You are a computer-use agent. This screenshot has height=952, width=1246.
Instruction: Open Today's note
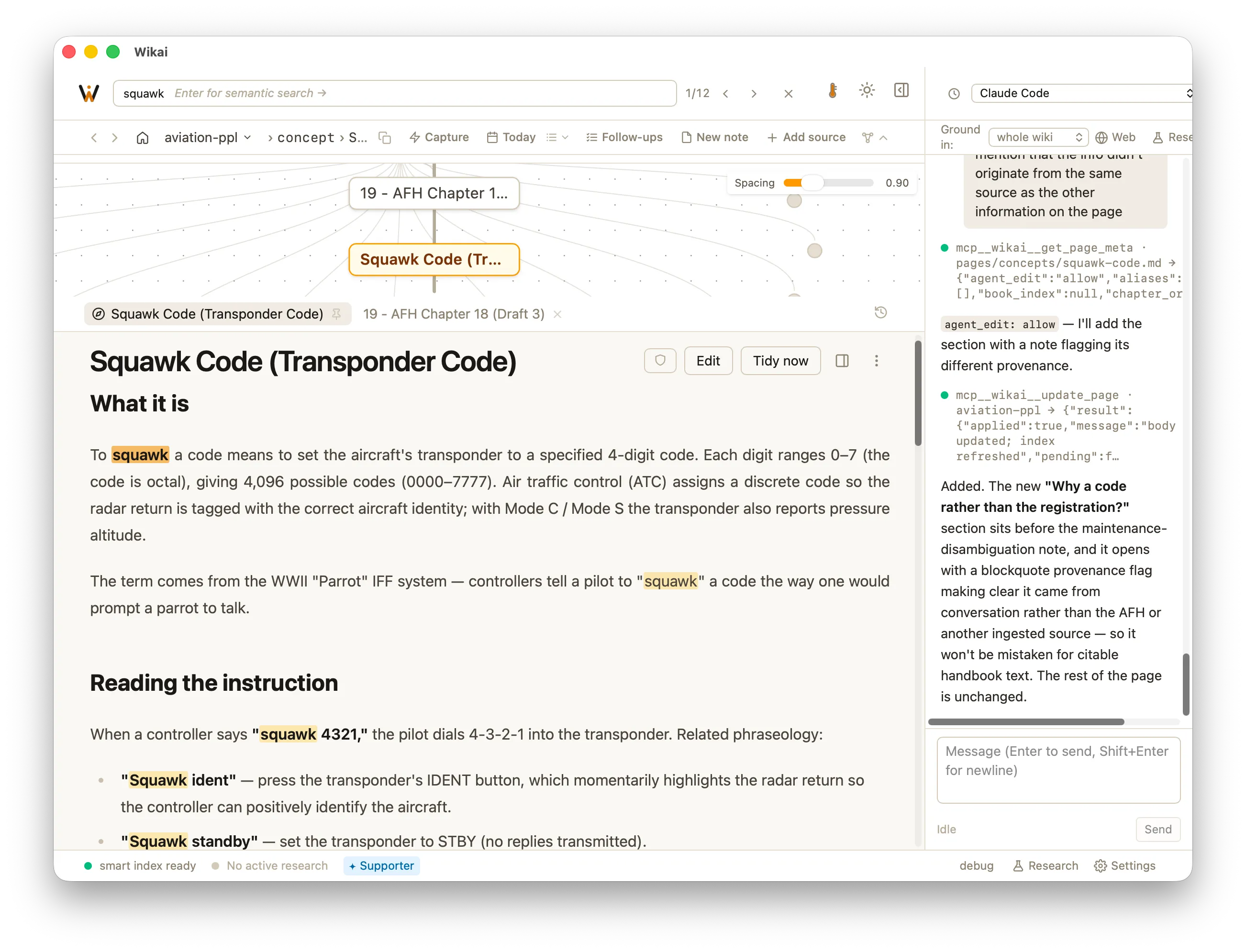[x=511, y=138]
